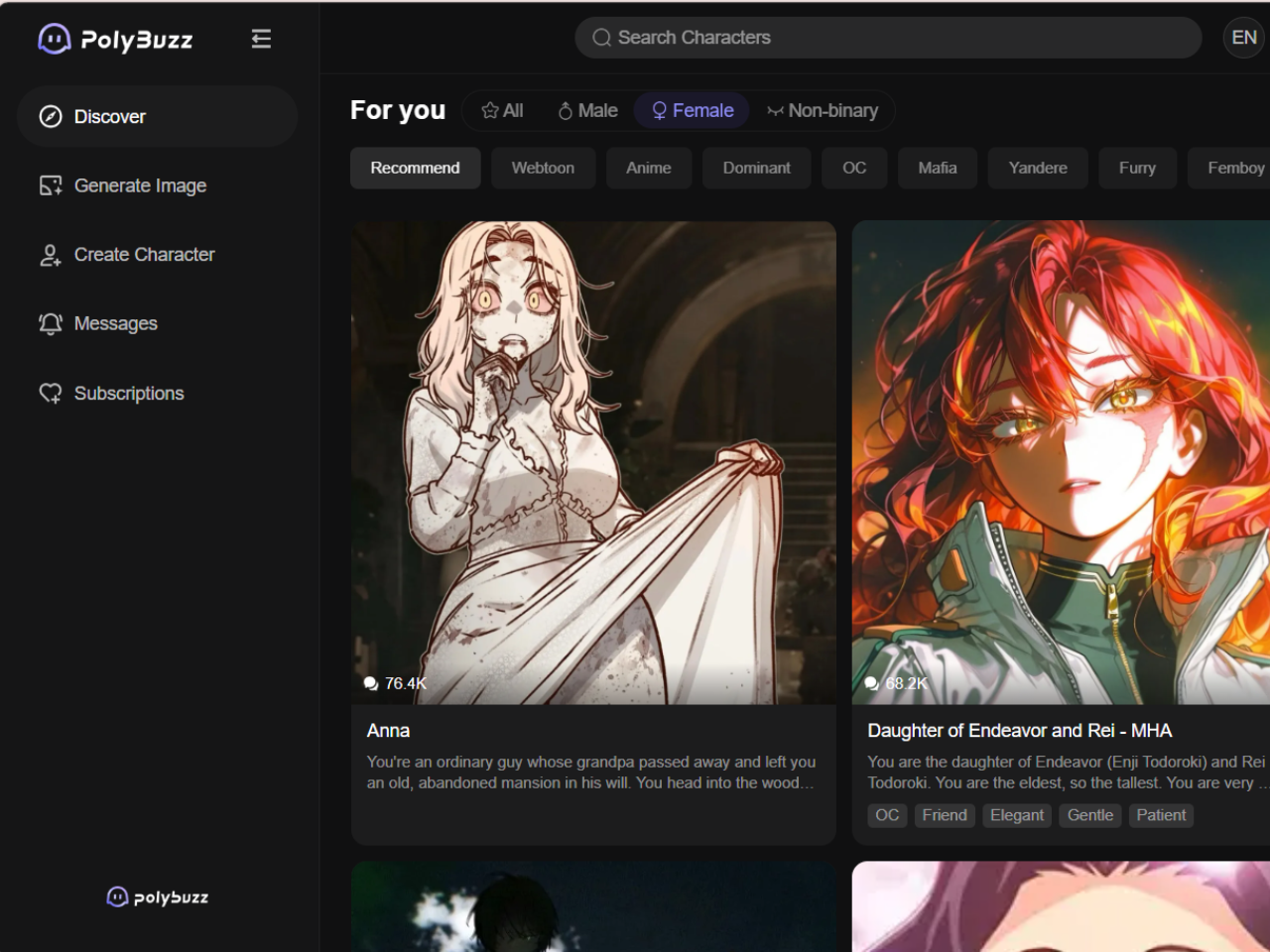Switch to the OC category tab
The height and width of the screenshot is (952, 1270).
pos(854,169)
